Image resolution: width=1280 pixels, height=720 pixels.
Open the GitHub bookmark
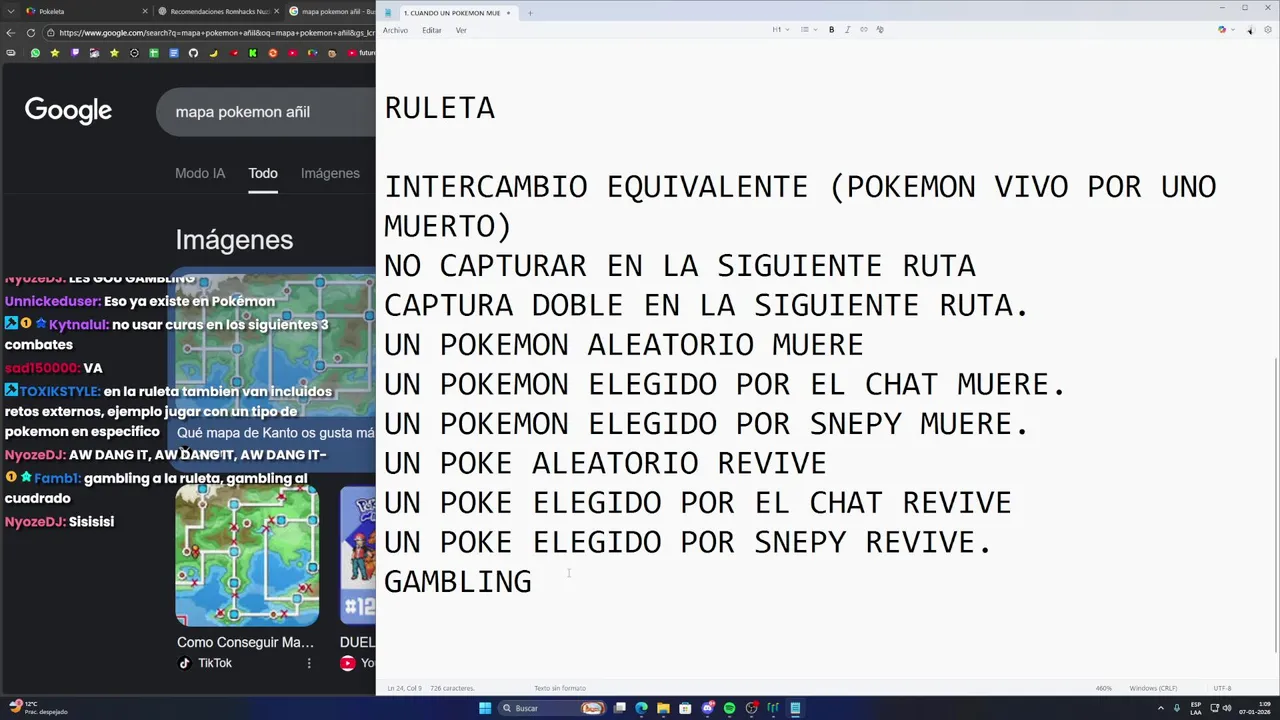coord(193,53)
